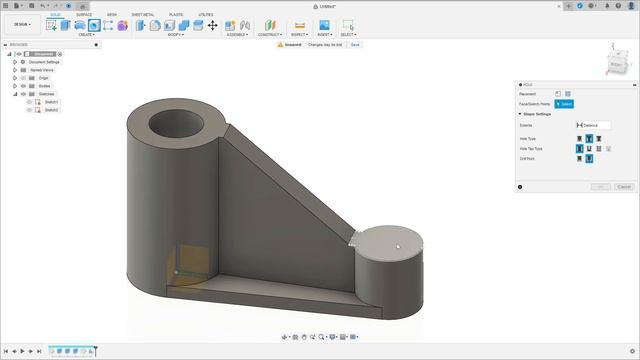
Task: Click the Offset Plane icon in Construct
Action: point(270,25)
